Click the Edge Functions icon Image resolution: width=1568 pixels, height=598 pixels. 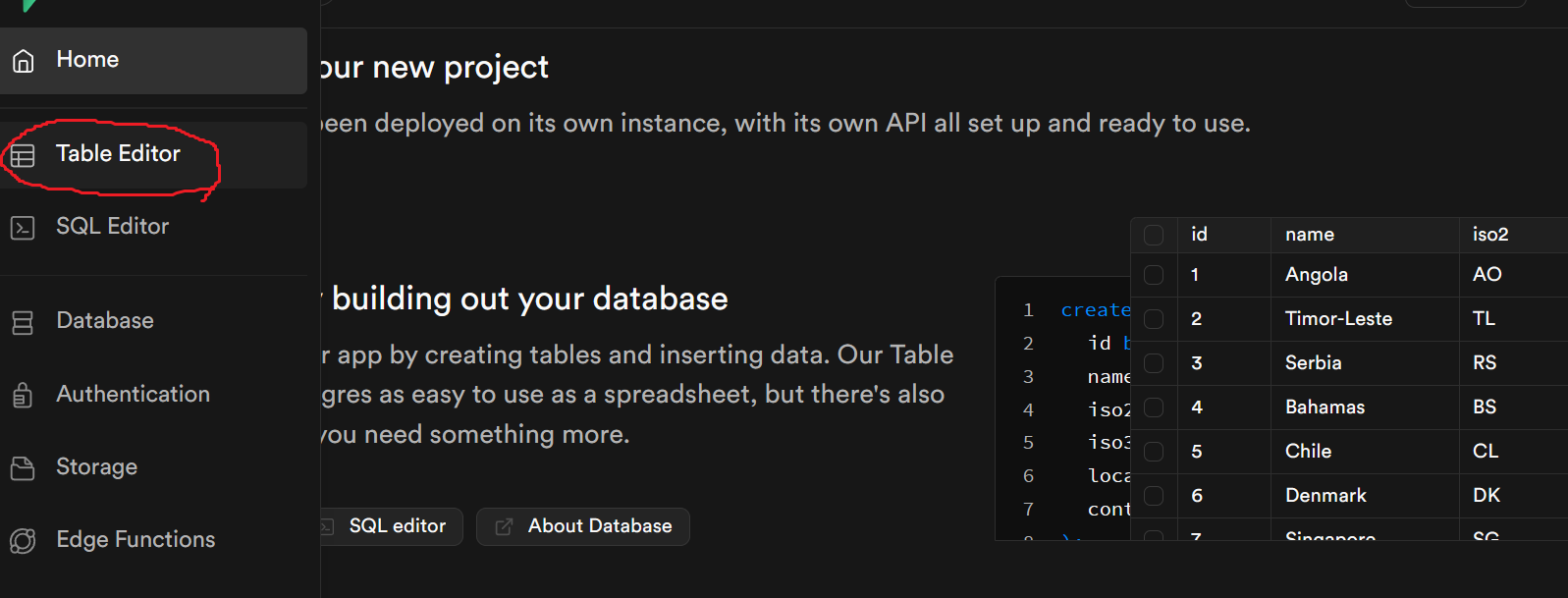click(23, 540)
